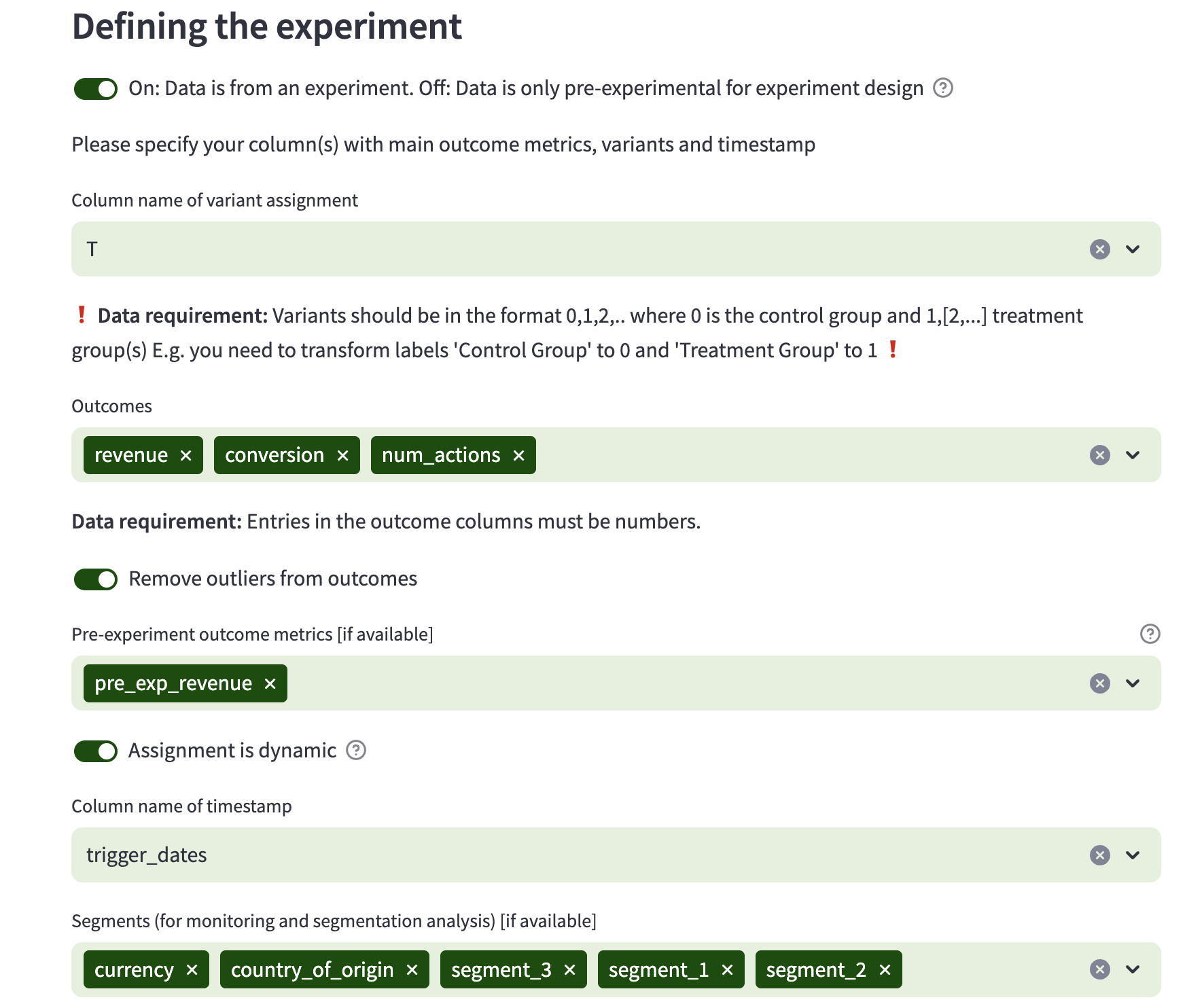Viewport: 1204px width, 1004px height.
Task: Clear the variant assignment selection with the x circle
Action: [x=1099, y=249]
